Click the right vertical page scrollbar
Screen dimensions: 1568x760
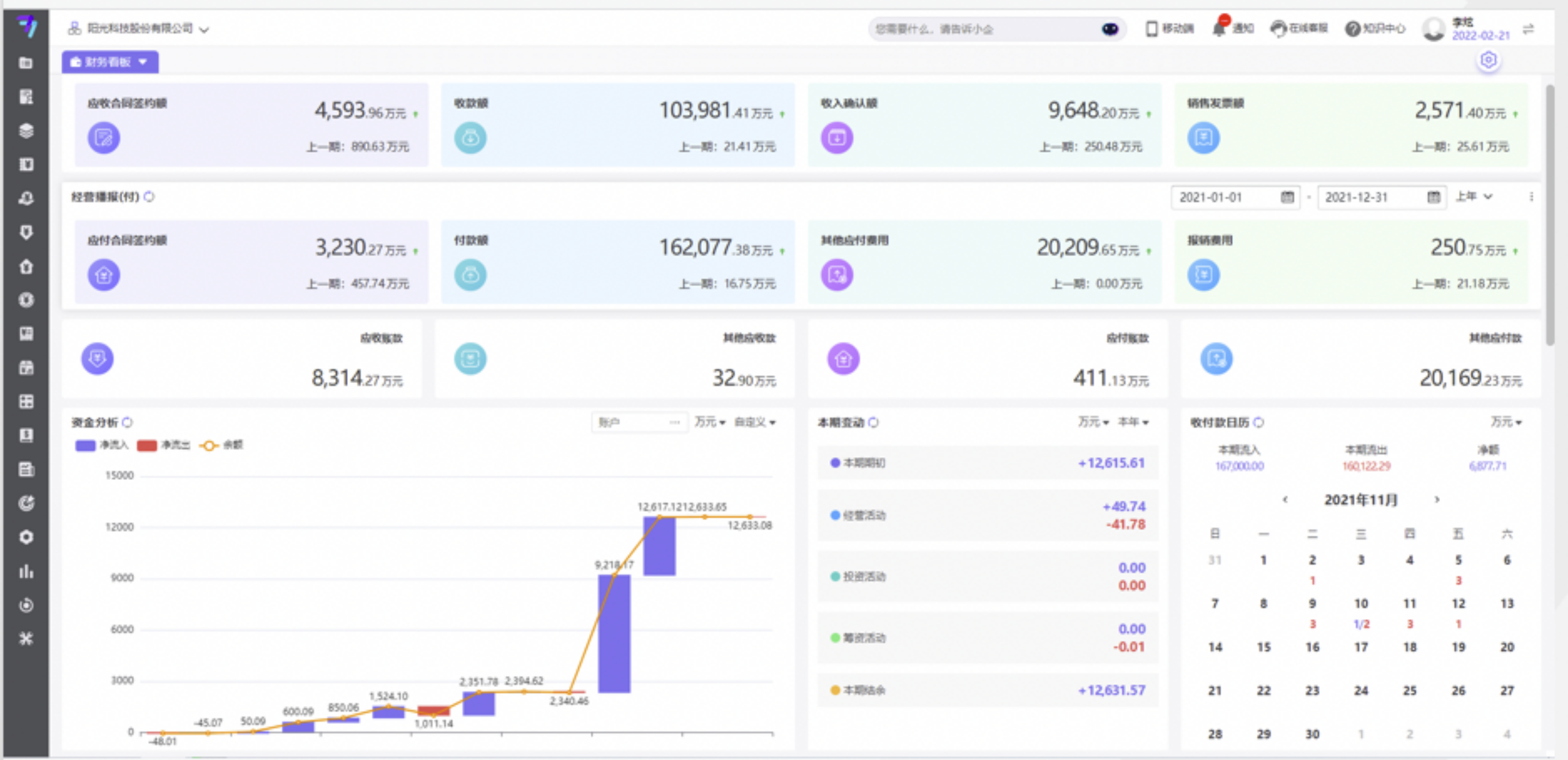tap(1550, 215)
